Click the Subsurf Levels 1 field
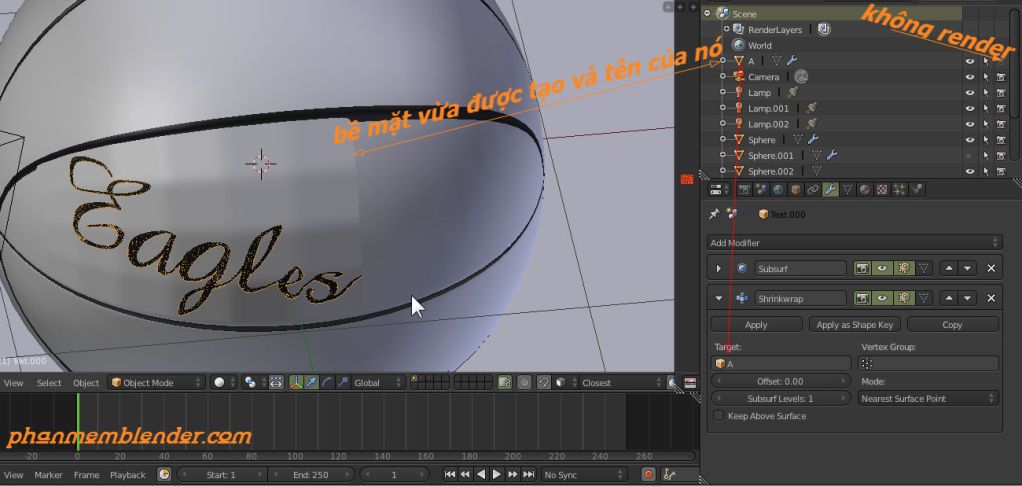Viewport: 1022px width, 486px height. click(x=780, y=398)
